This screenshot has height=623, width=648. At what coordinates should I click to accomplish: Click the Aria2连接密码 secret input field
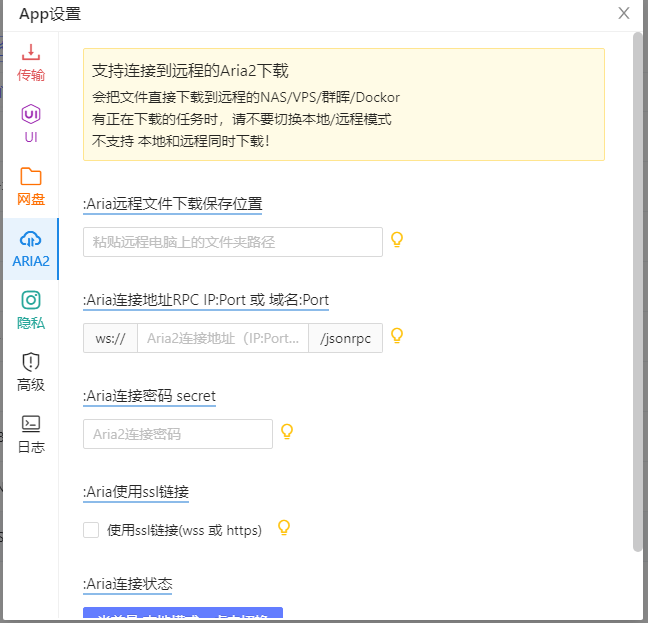178,434
